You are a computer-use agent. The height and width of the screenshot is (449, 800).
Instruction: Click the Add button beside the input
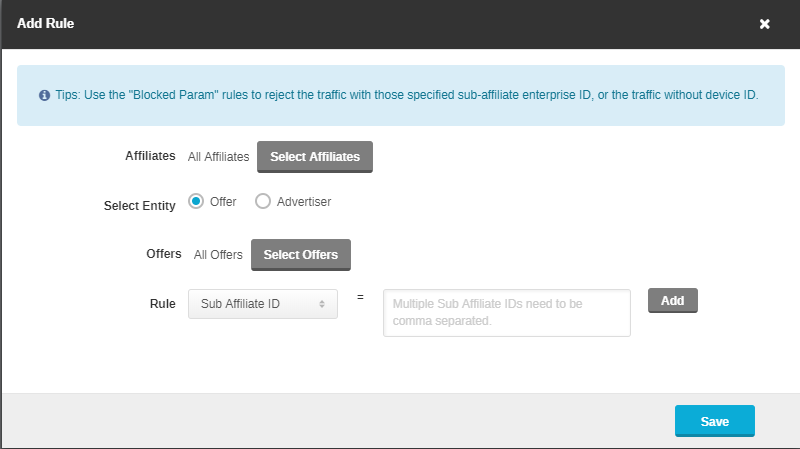coord(672,301)
